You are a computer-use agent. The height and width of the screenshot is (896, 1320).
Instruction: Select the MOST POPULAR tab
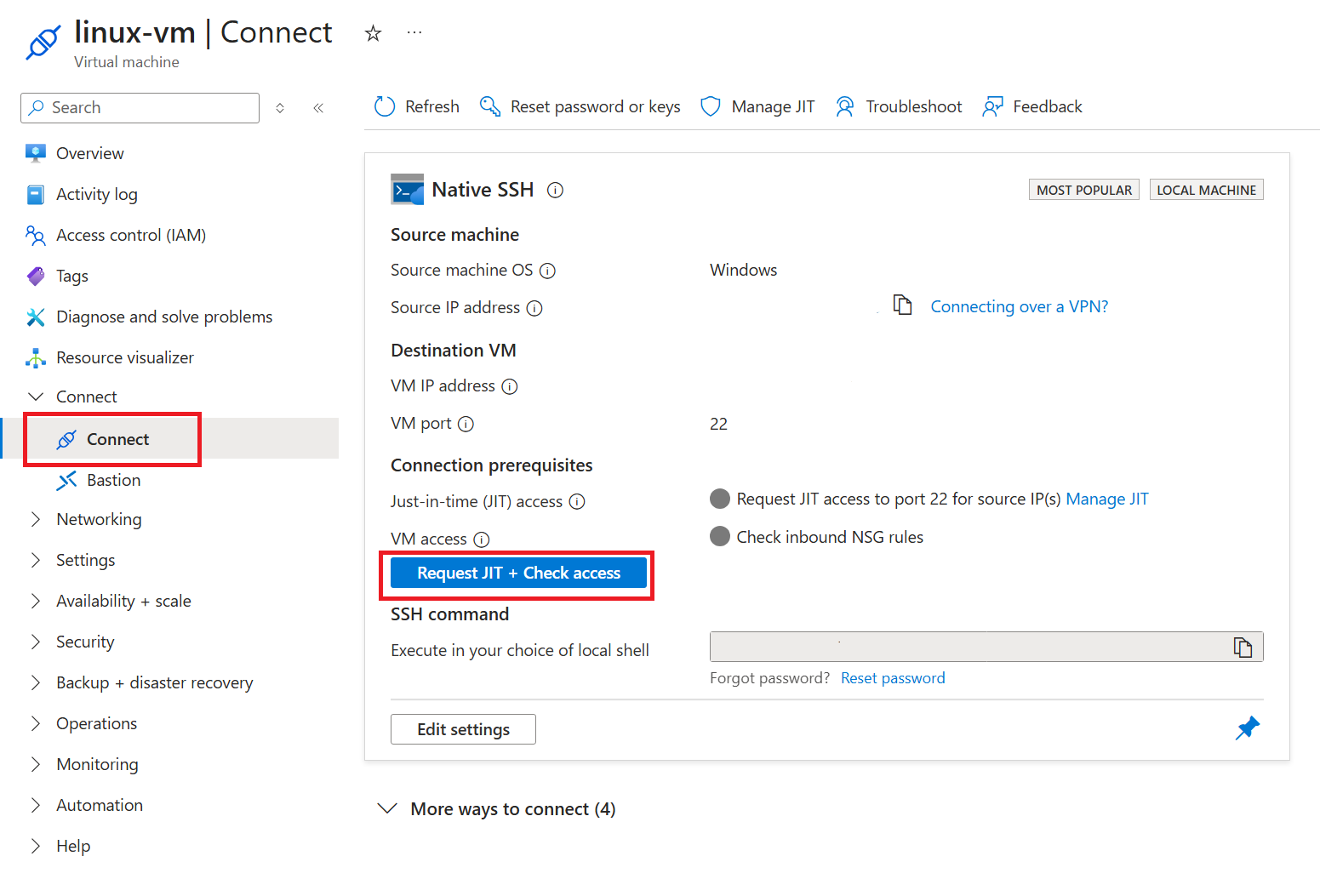[1083, 189]
